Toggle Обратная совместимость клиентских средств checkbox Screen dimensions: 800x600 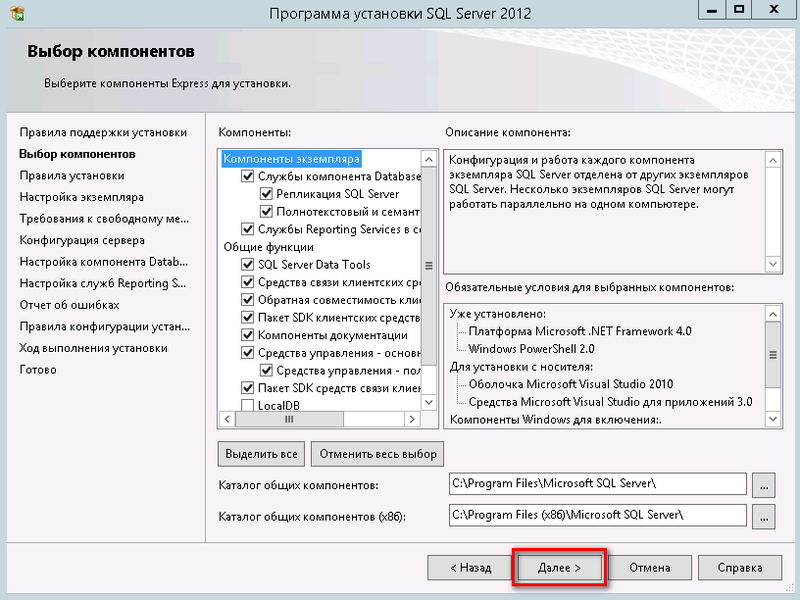(x=247, y=300)
